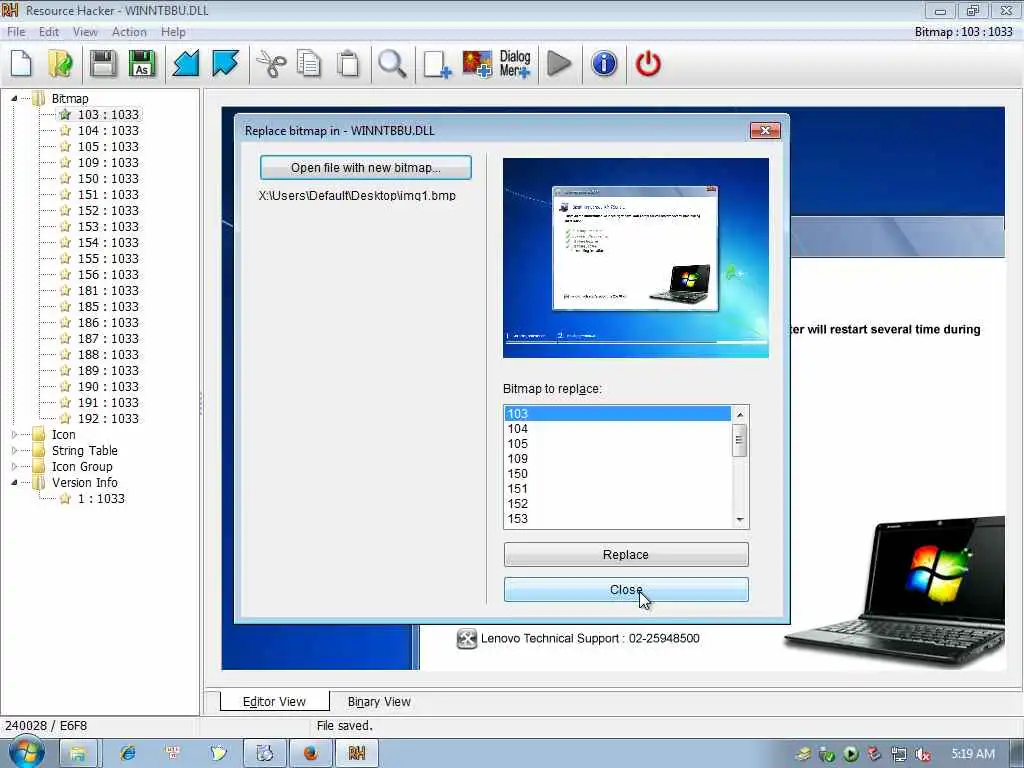The height and width of the screenshot is (768, 1024).
Task: Open the Start menu orb
Action: coord(26,752)
